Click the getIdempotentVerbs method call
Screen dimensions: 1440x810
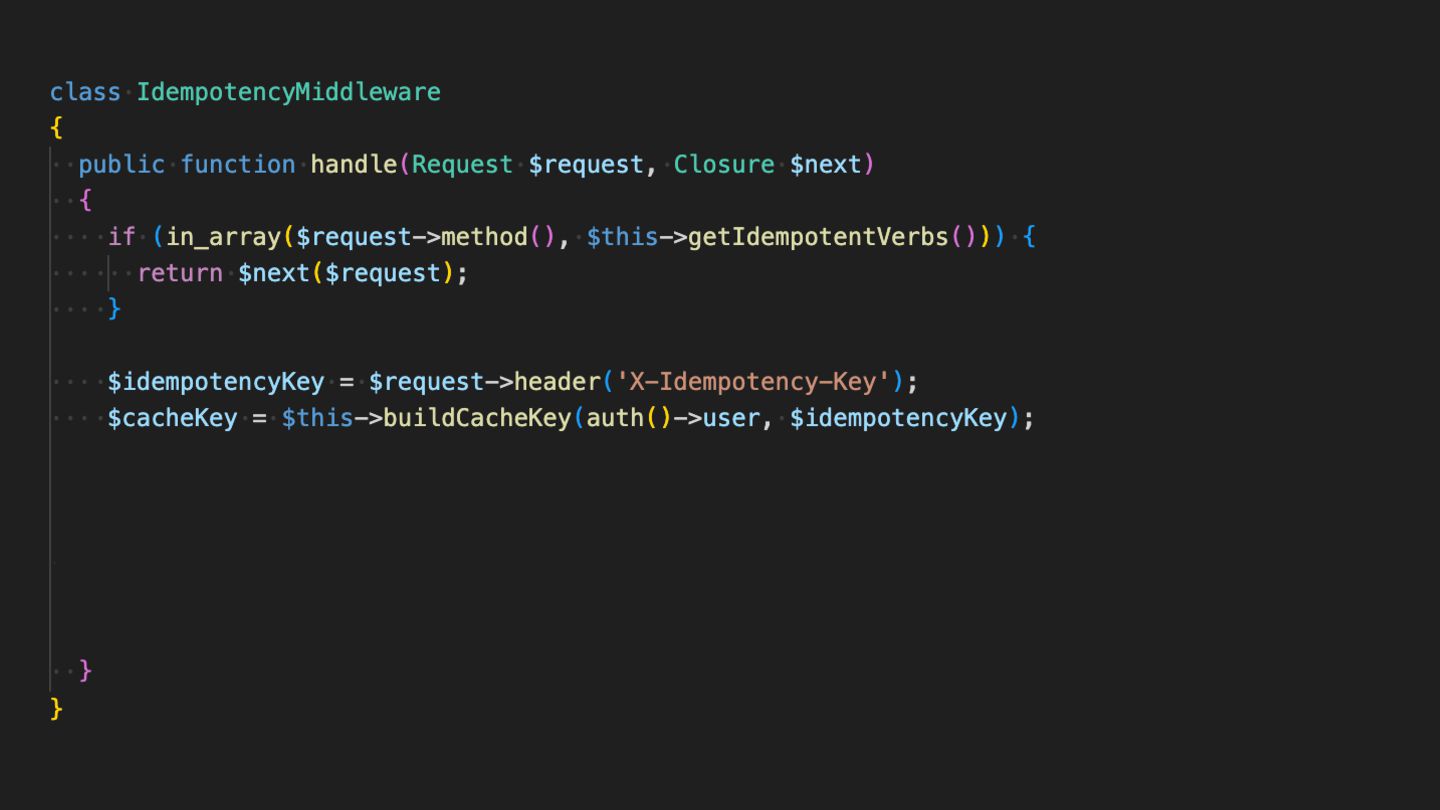point(818,237)
